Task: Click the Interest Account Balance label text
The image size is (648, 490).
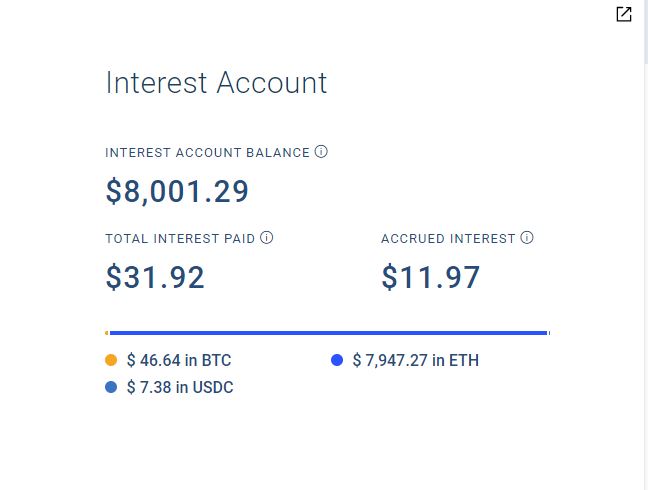Action: (207, 153)
